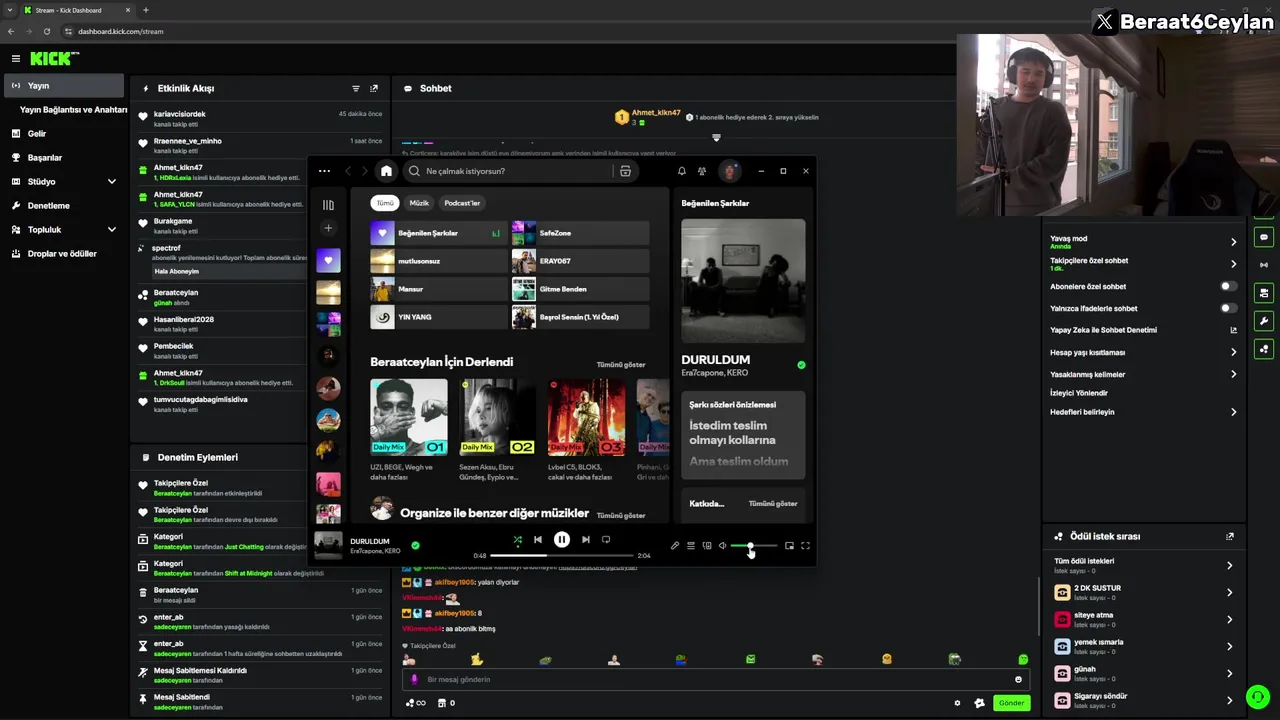Open Spotify browse icon in search bar
This screenshot has height=720, width=1280.
coord(625,171)
